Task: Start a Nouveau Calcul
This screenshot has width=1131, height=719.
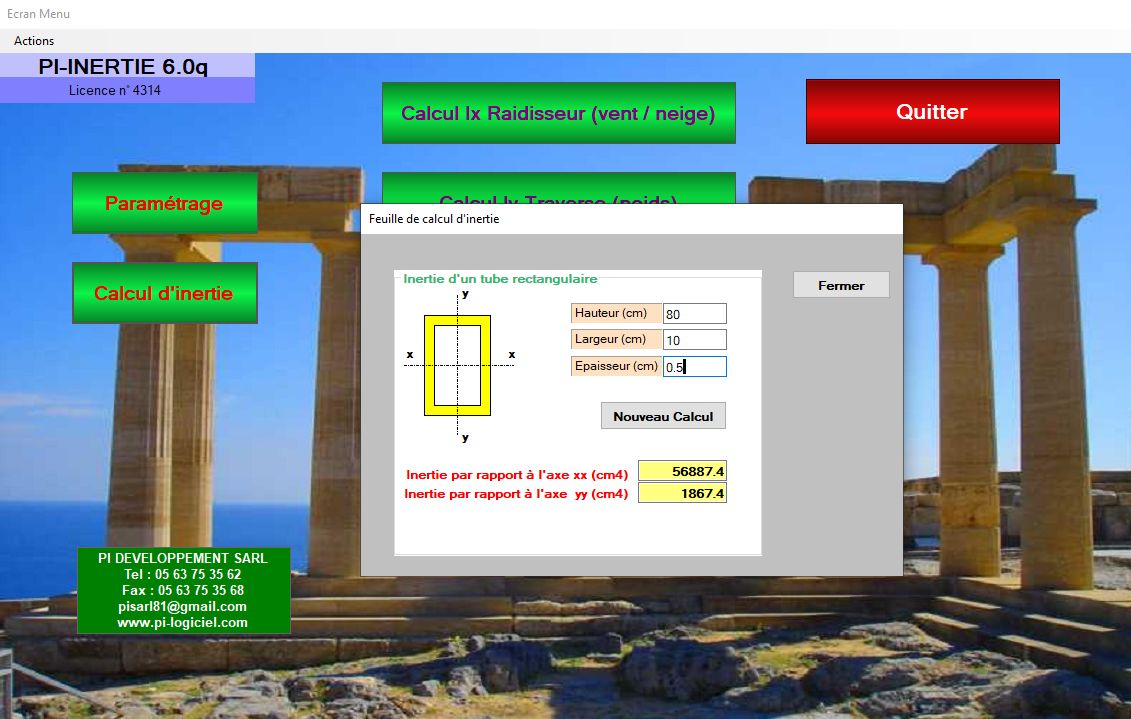Action: [663, 416]
